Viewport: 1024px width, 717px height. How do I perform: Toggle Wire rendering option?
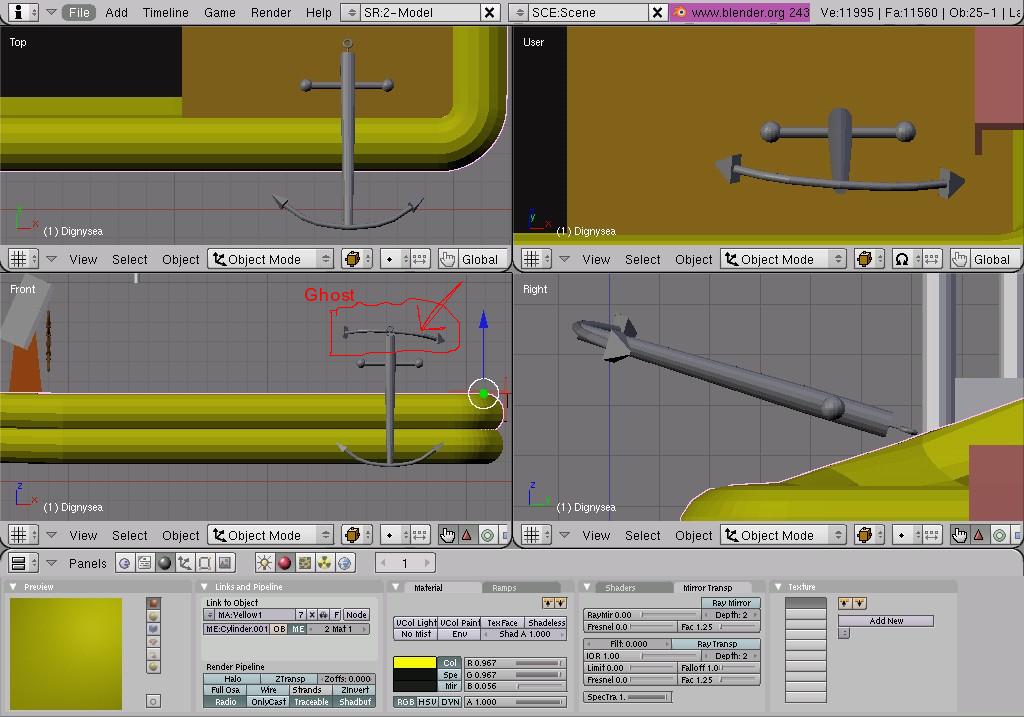pyautogui.click(x=268, y=690)
